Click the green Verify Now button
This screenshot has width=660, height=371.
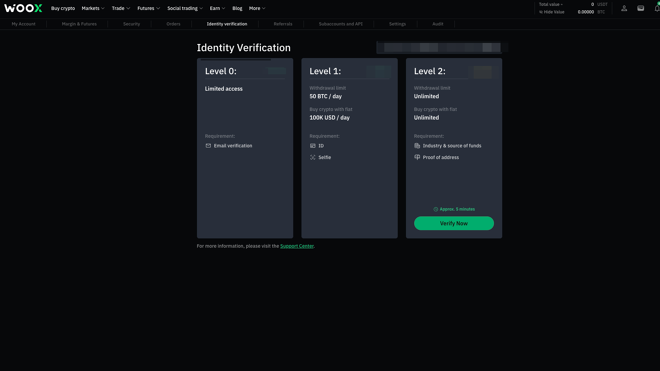point(454,223)
